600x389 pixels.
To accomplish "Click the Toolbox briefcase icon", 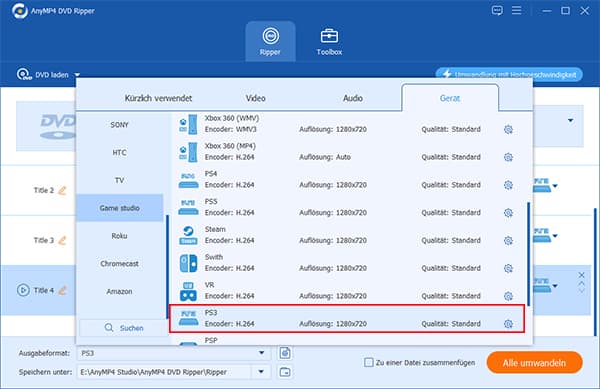I will 329,36.
